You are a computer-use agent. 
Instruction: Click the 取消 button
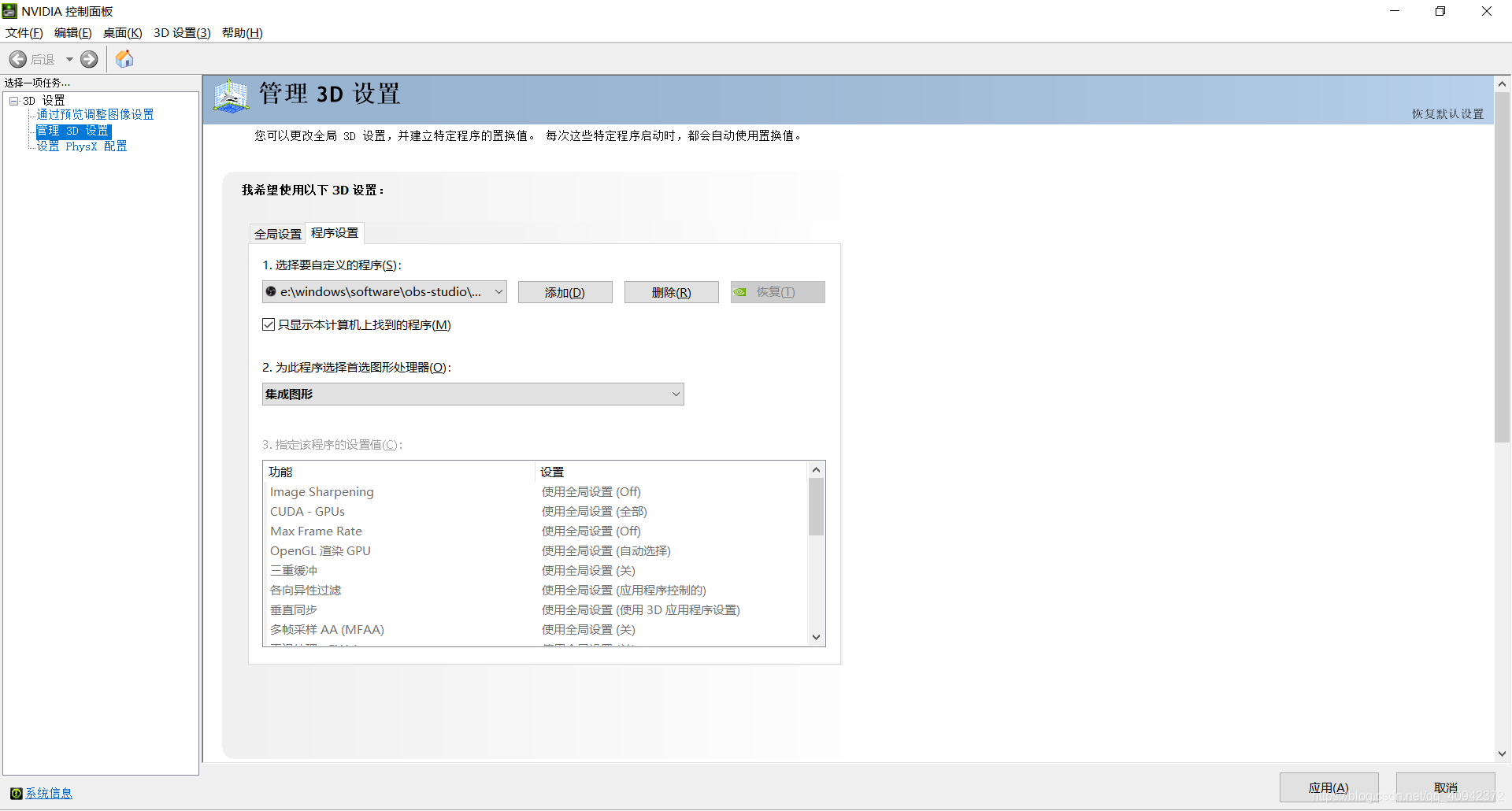coord(1445,787)
